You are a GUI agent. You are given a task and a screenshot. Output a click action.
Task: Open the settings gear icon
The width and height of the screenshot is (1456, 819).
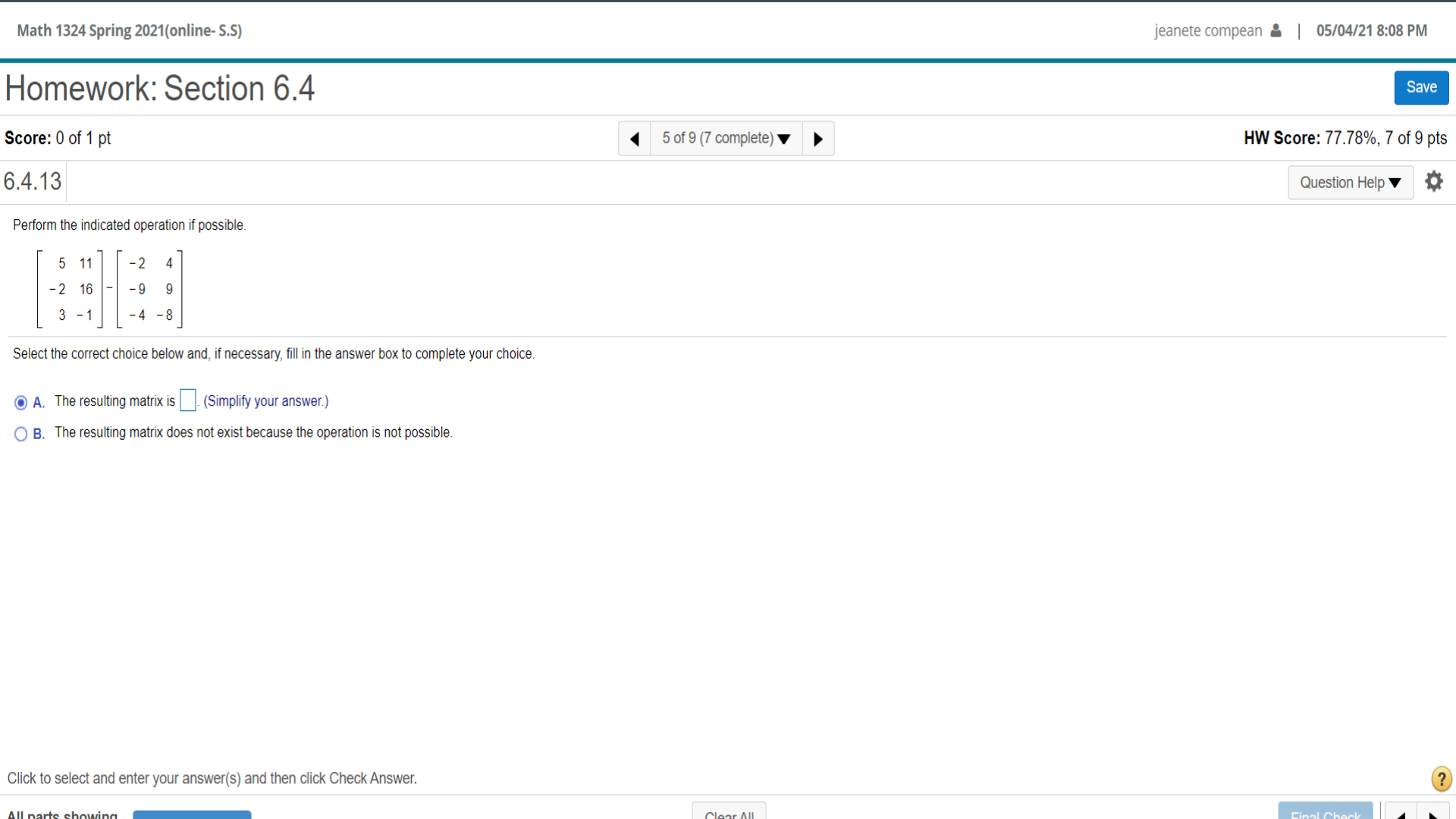click(x=1433, y=181)
